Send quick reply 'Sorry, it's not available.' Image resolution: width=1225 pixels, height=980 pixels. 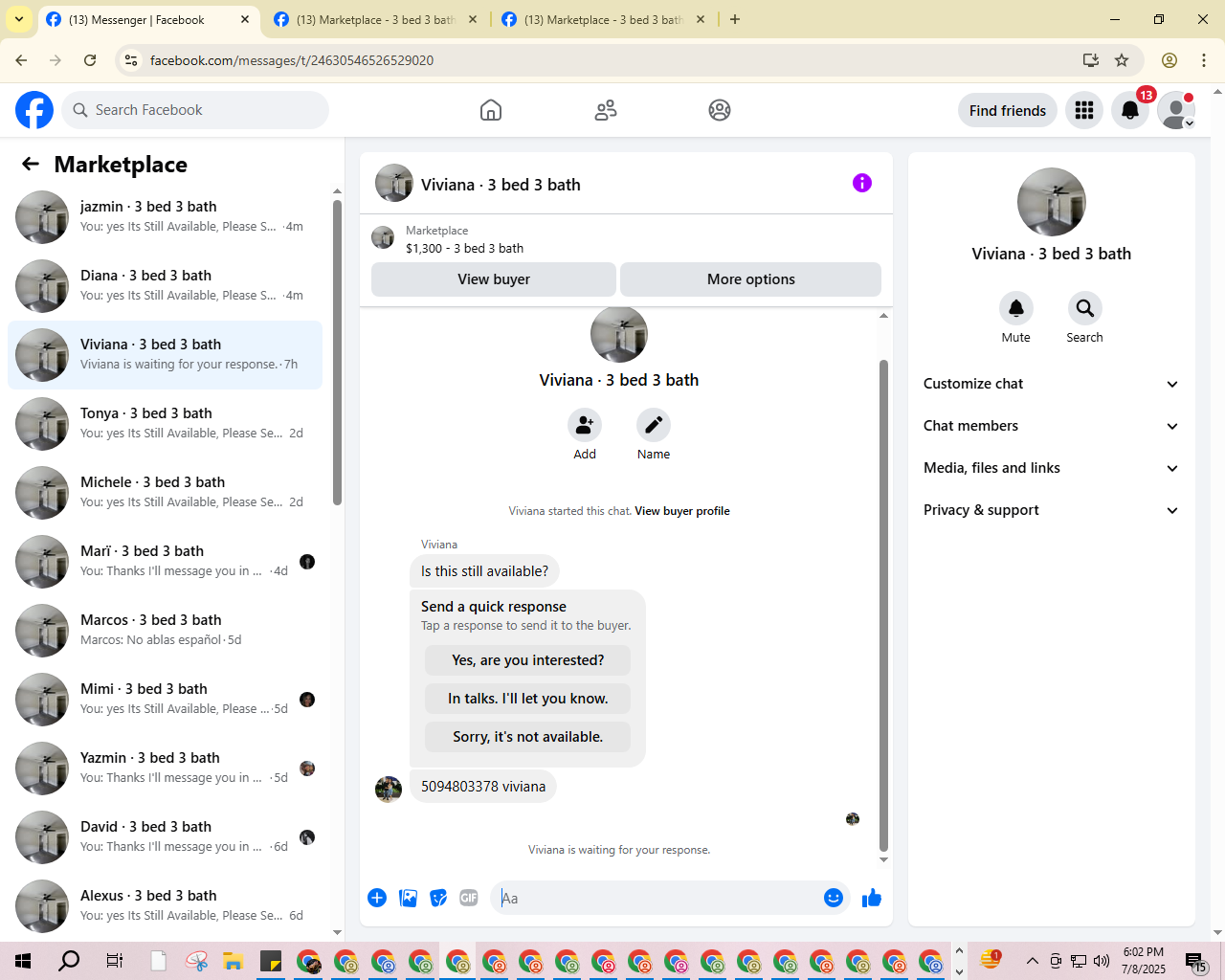point(528,737)
